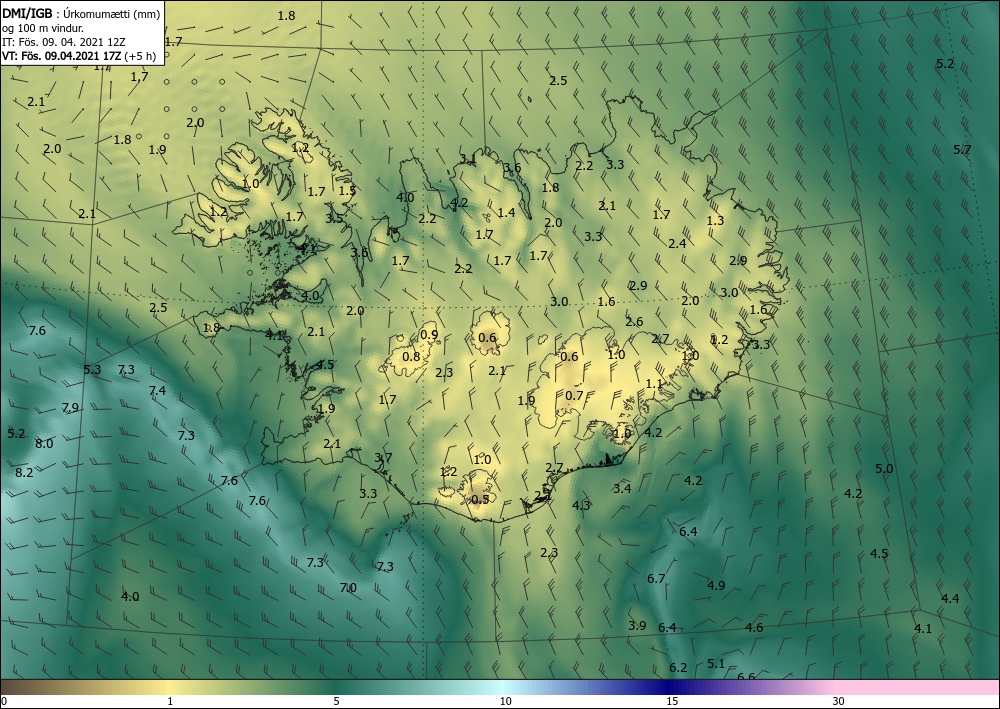
Task: Click the 3.9 value label
Action: tap(637, 625)
